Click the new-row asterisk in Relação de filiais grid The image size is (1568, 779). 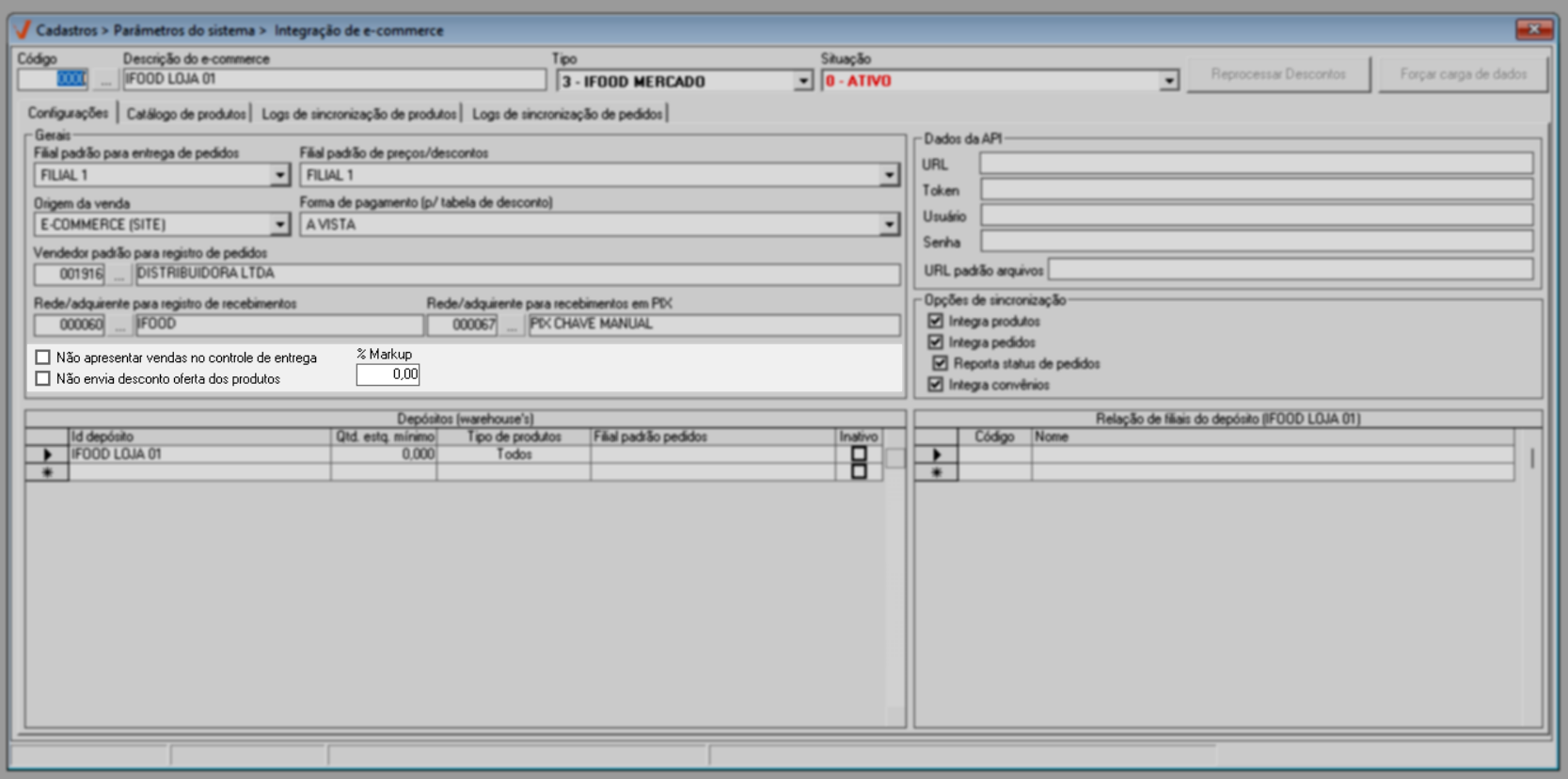coord(936,472)
